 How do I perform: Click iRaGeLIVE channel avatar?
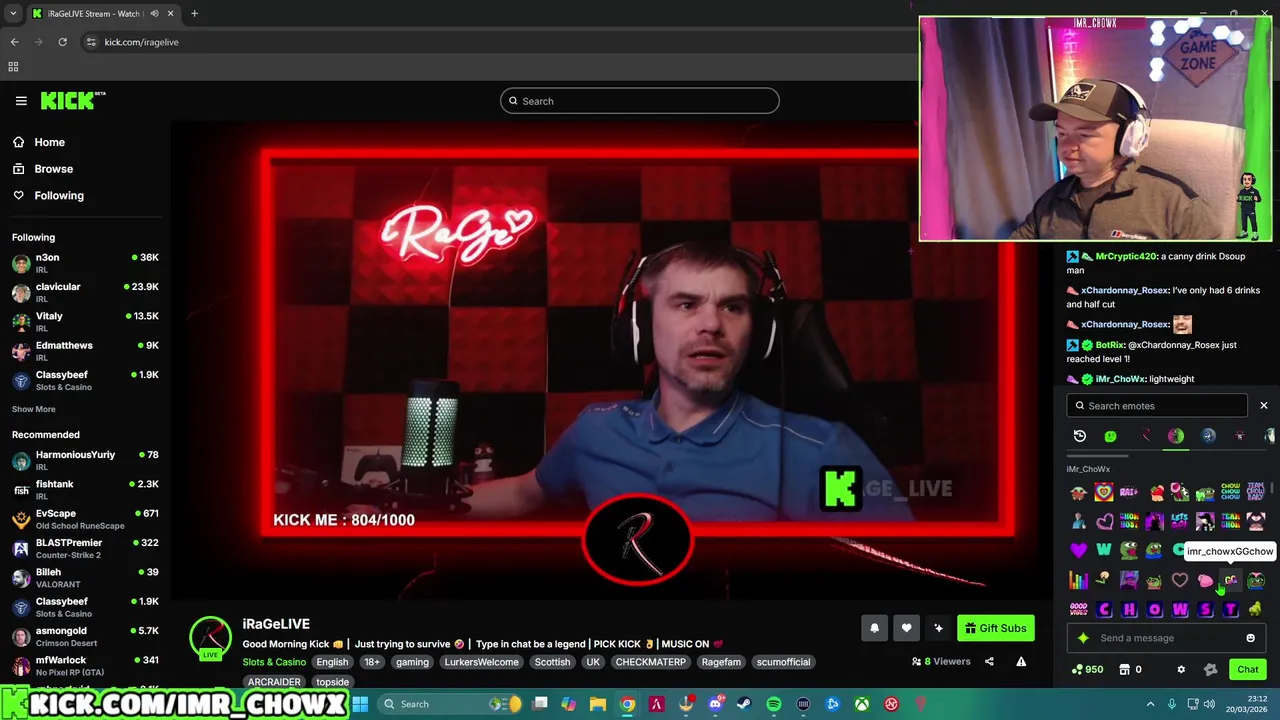210,638
